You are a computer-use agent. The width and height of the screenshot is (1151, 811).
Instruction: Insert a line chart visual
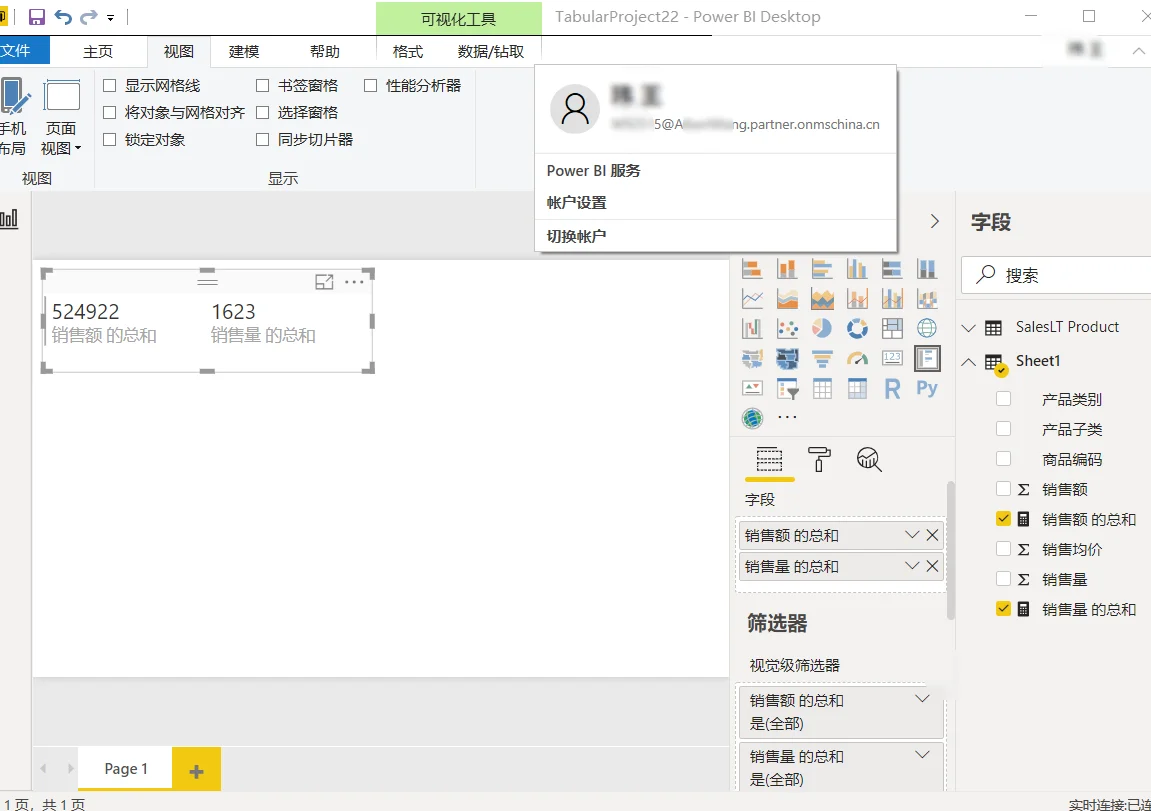[x=752, y=299]
